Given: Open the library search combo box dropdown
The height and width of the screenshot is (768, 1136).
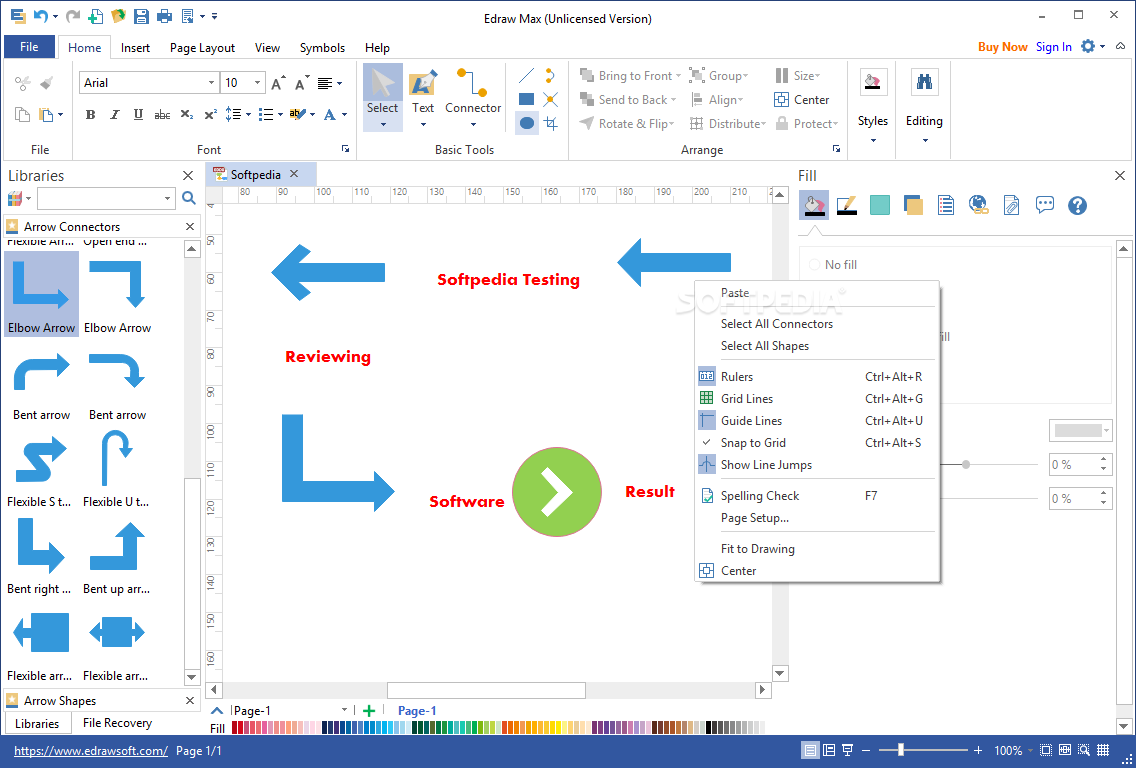Looking at the screenshot, I should (x=167, y=198).
